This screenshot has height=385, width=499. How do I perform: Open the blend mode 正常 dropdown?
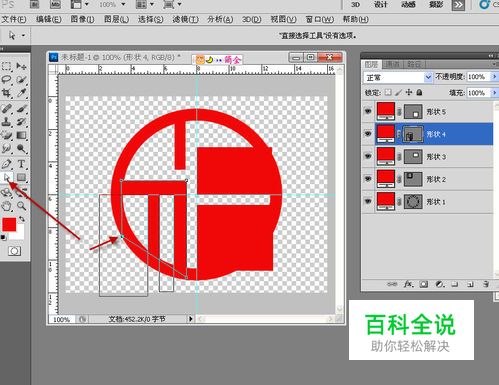point(398,77)
